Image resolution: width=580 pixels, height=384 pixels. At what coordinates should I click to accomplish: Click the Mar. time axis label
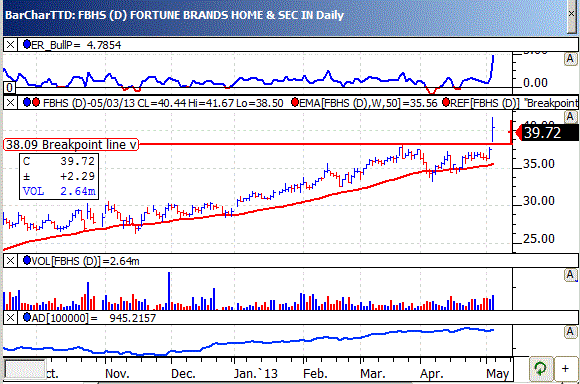tap(373, 374)
